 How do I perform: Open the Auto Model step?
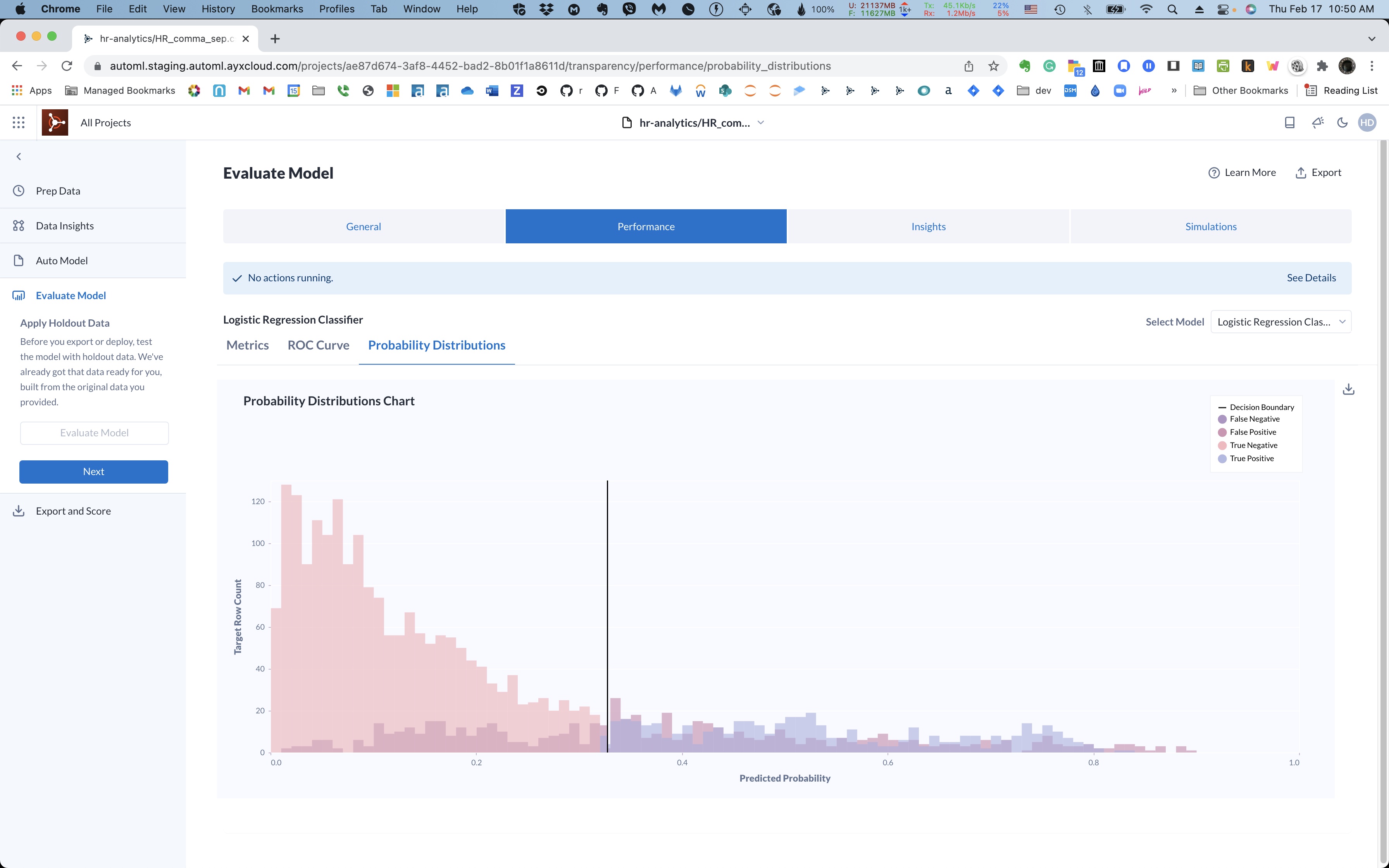(x=61, y=260)
